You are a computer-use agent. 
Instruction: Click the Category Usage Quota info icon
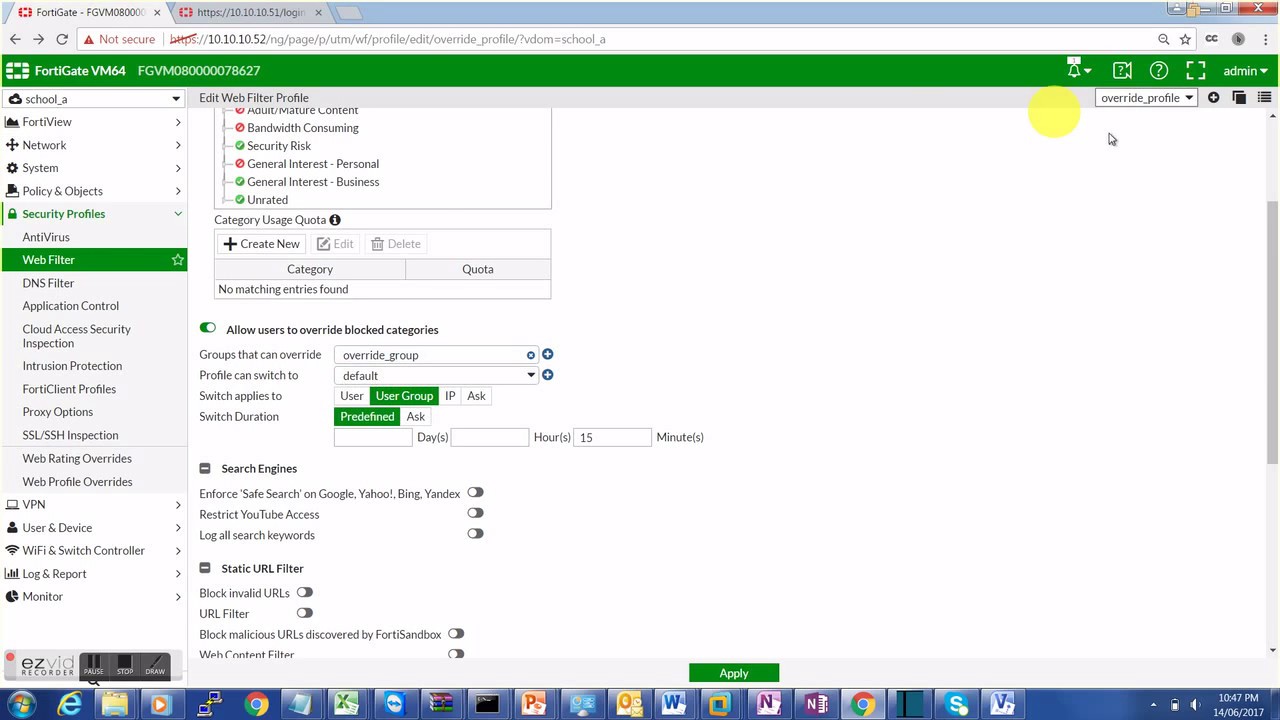click(x=335, y=220)
